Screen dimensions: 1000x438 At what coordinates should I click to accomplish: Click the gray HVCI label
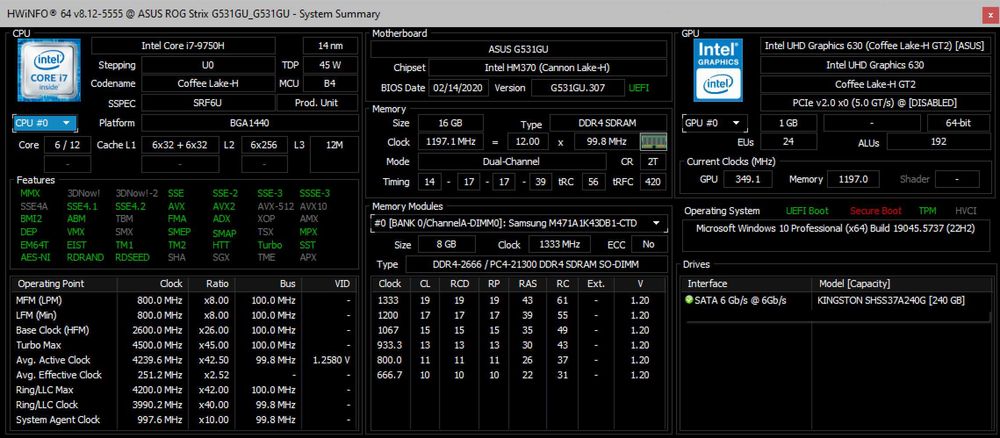coord(965,211)
